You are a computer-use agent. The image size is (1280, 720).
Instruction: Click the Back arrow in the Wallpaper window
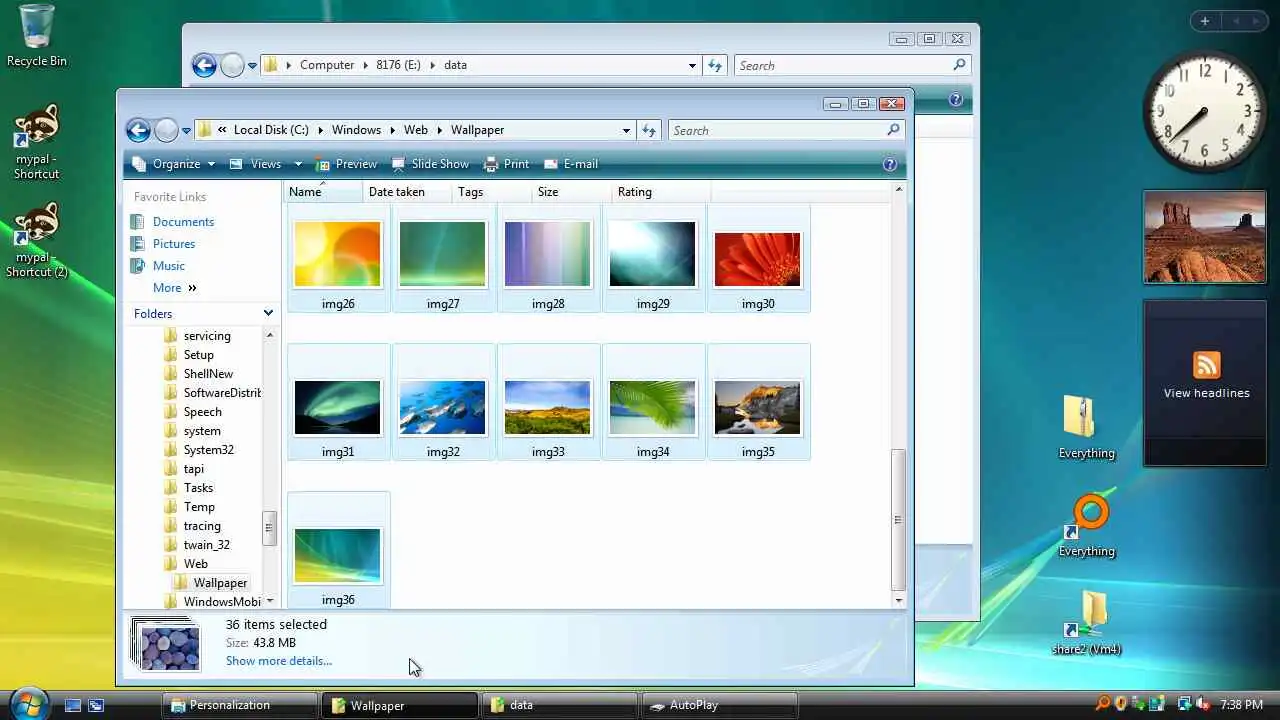pos(138,130)
